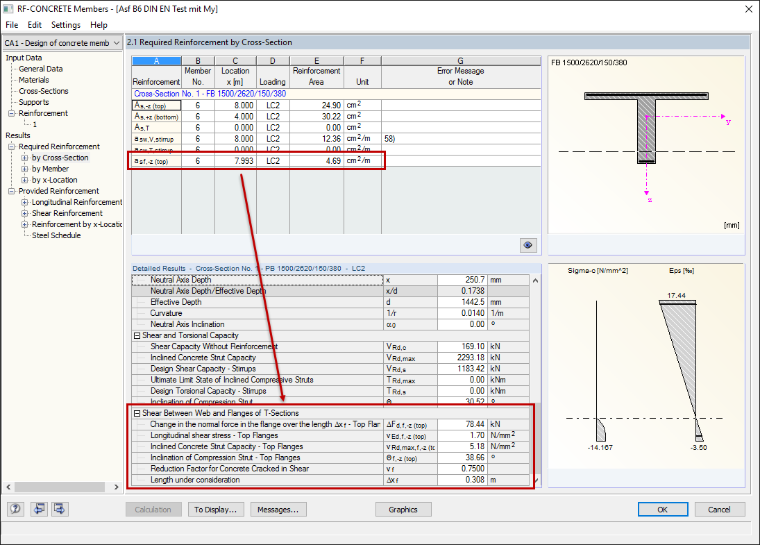Select Supports in the navigator
Image resolution: width=760 pixels, height=545 pixels.
pyautogui.click(x=34, y=102)
